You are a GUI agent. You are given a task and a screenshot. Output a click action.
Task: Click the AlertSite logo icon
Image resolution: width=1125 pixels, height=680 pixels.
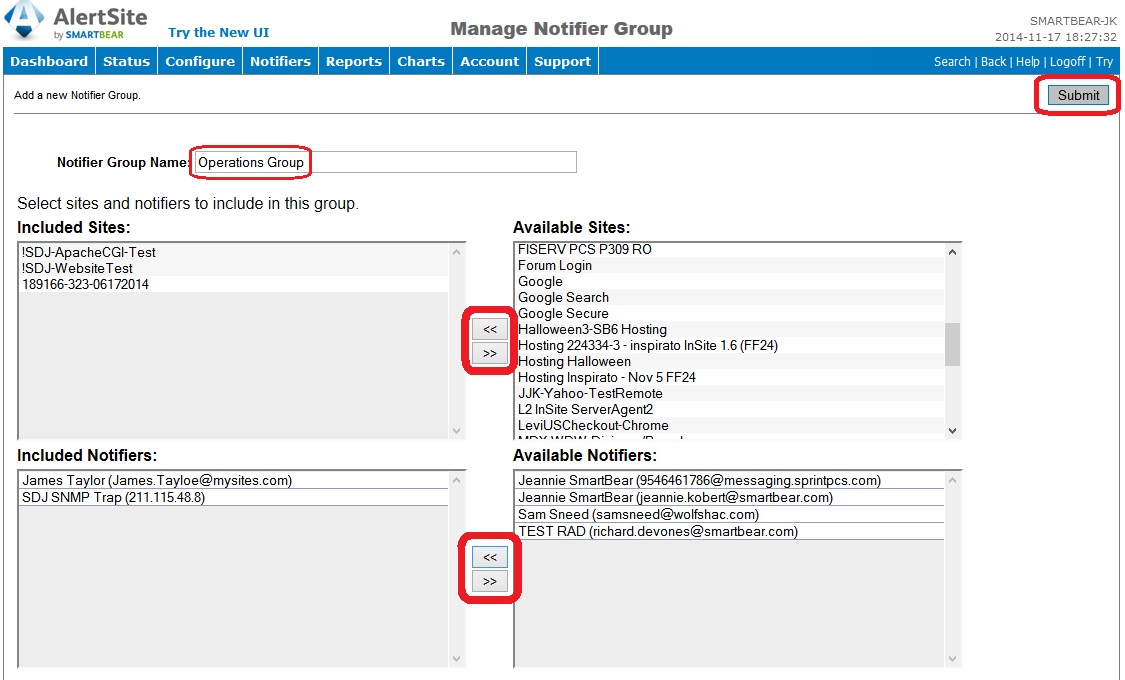[x=22, y=21]
